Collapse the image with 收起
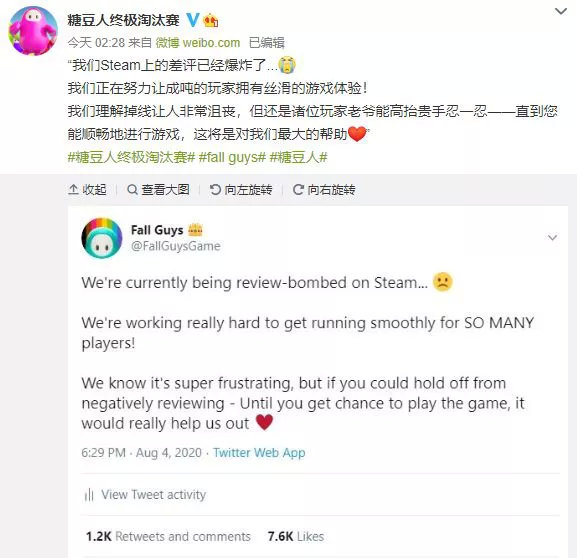 88,190
